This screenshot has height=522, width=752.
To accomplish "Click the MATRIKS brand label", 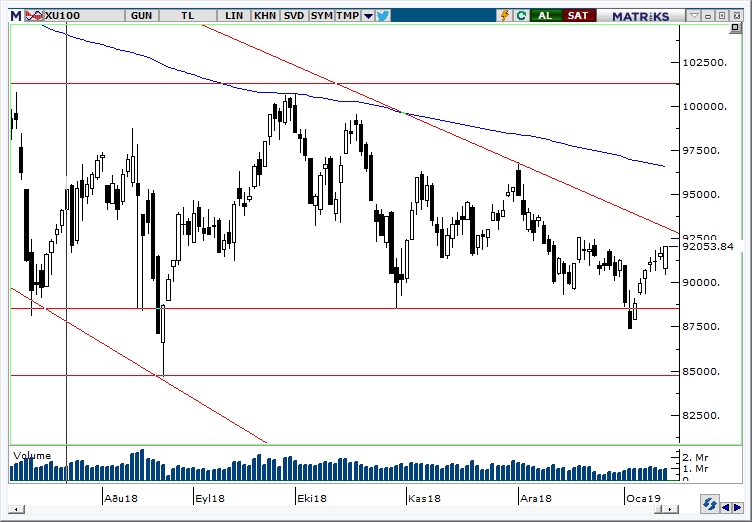I will (x=640, y=16).
